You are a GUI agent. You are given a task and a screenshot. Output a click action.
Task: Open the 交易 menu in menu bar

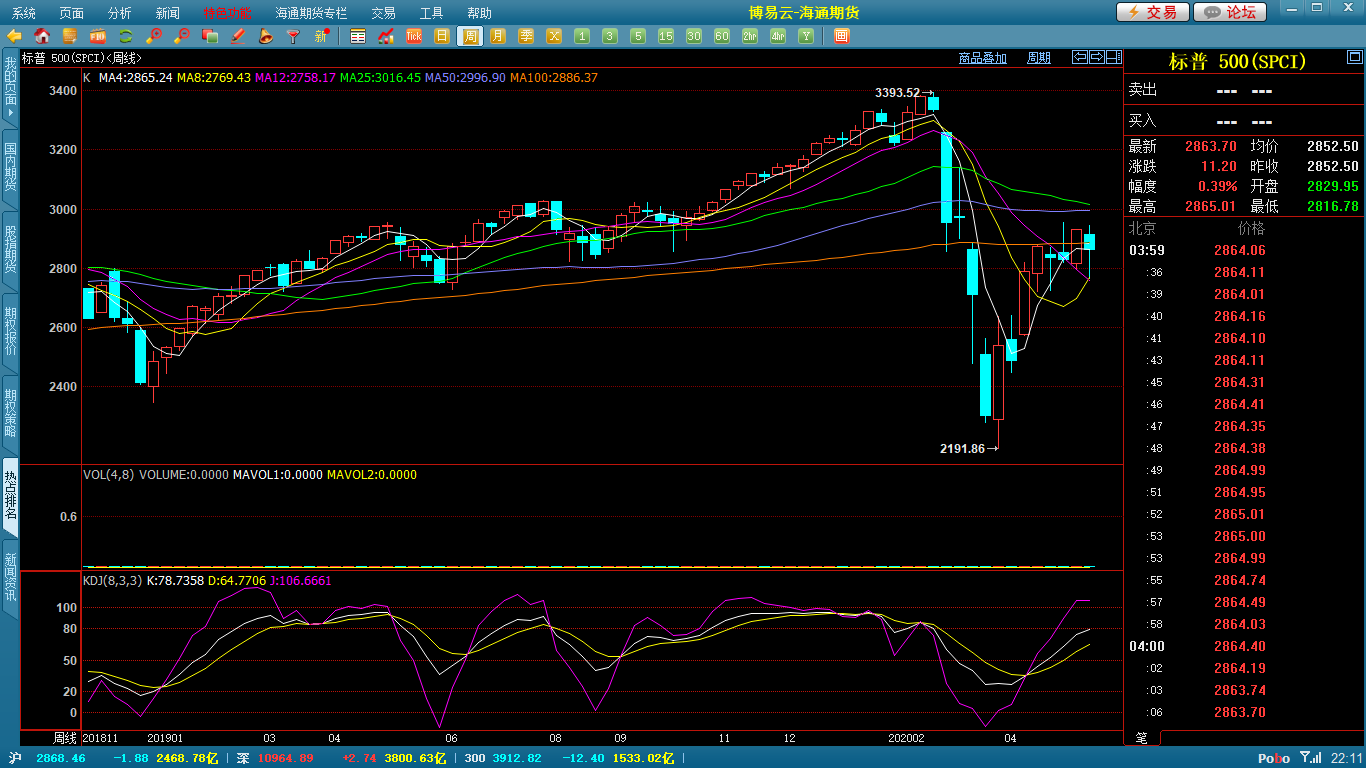[383, 13]
